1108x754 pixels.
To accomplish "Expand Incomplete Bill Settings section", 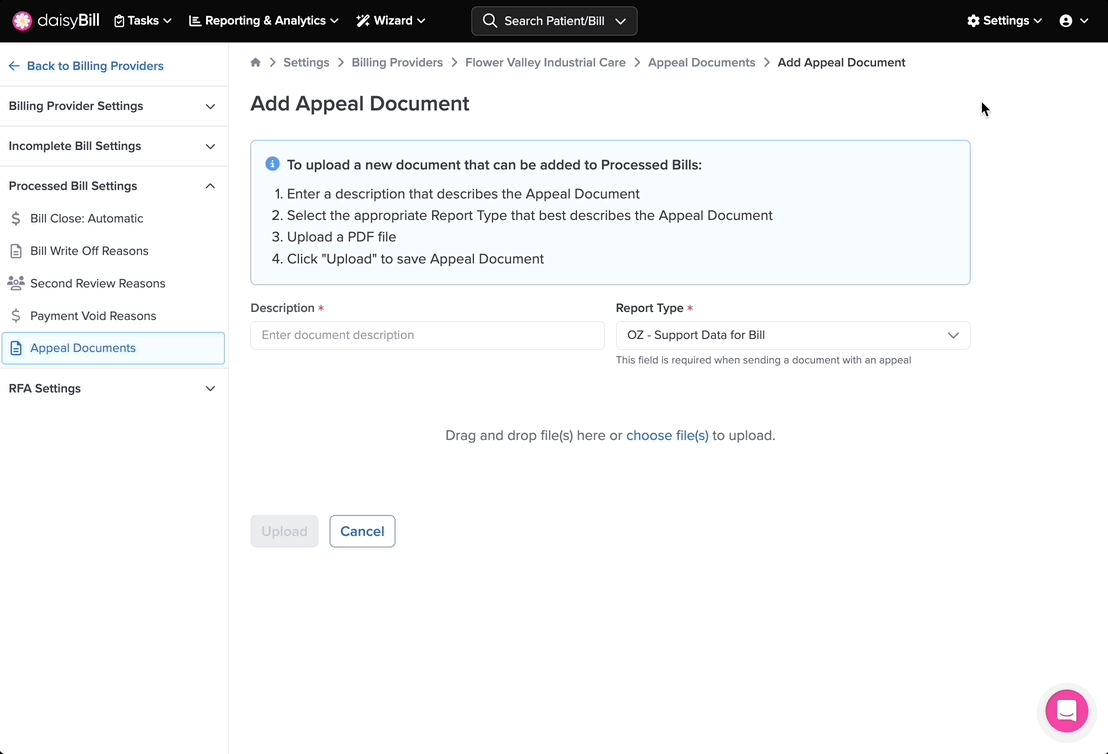I will click(x=113, y=146).
